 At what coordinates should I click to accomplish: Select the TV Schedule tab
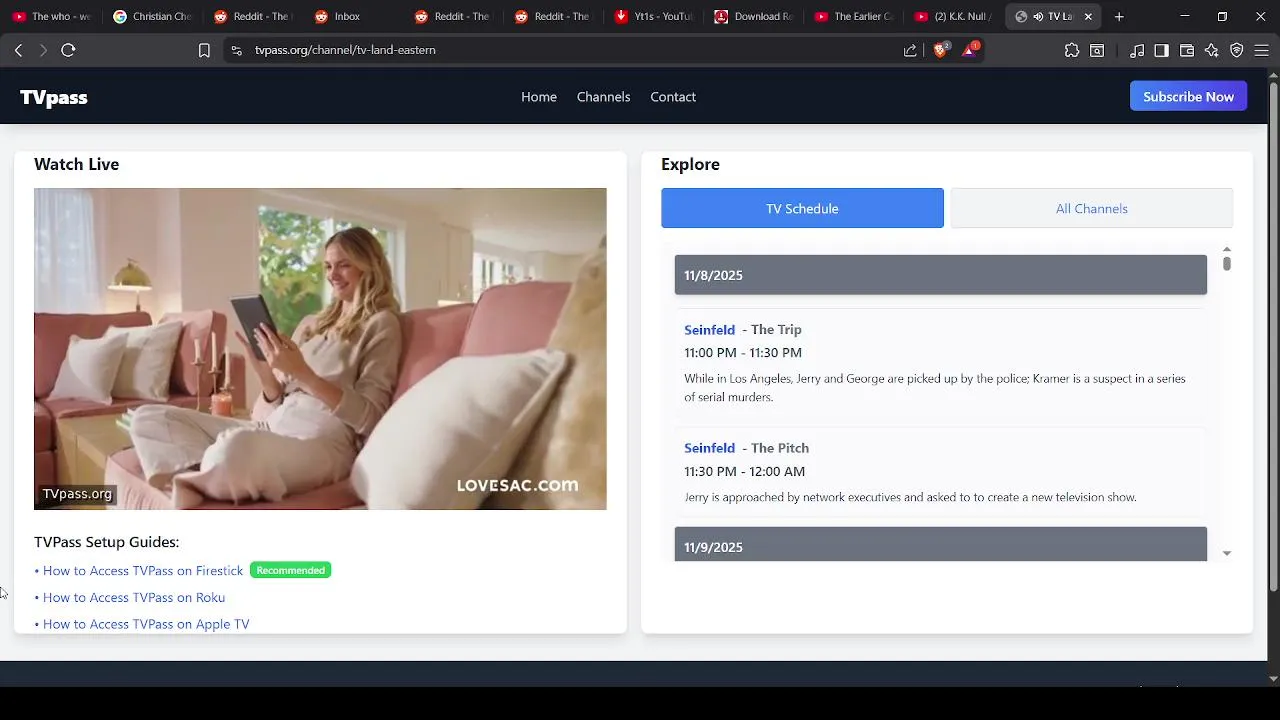tap(802, 208)
